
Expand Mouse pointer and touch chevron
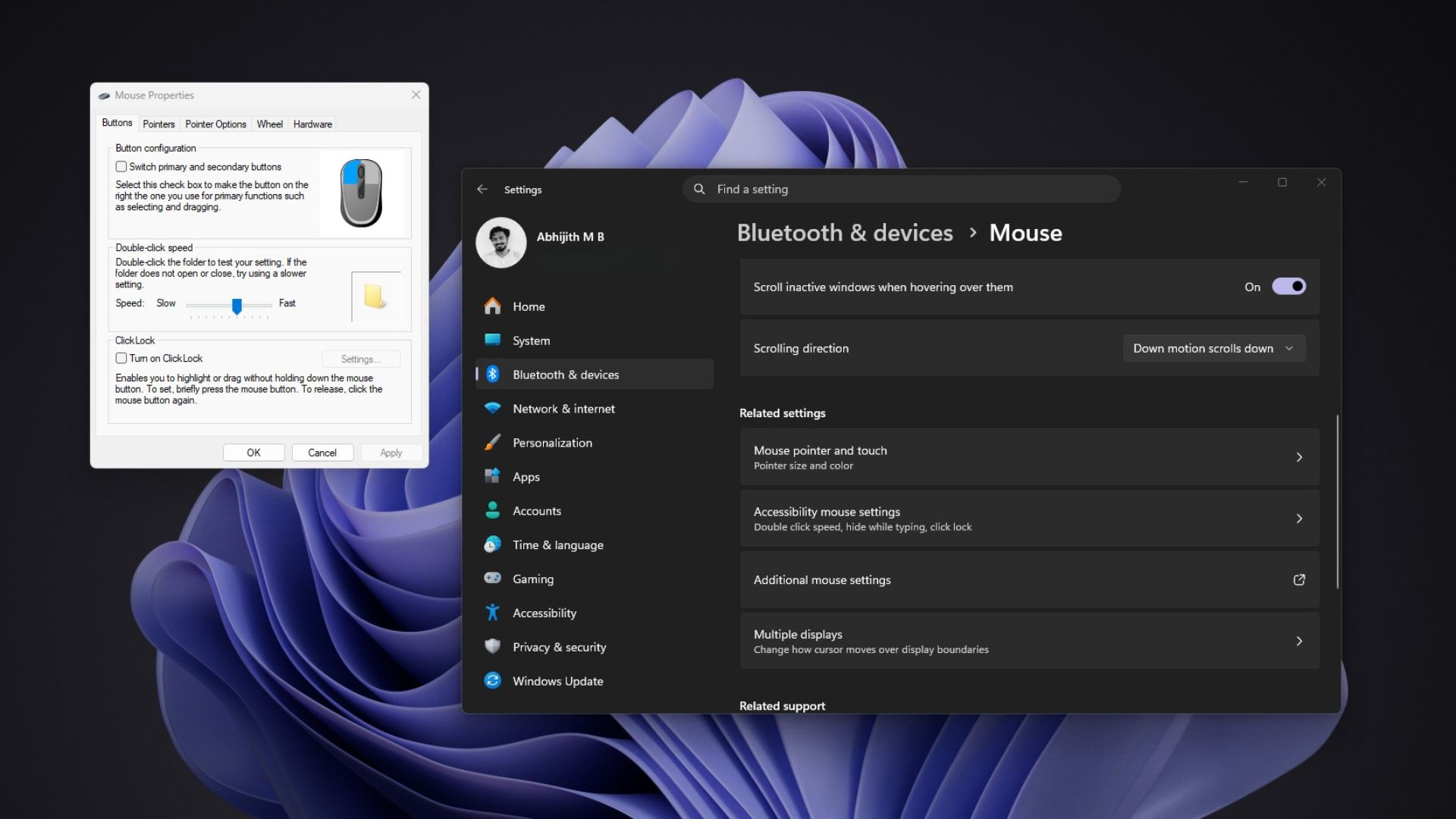[x=1299, y=457]
